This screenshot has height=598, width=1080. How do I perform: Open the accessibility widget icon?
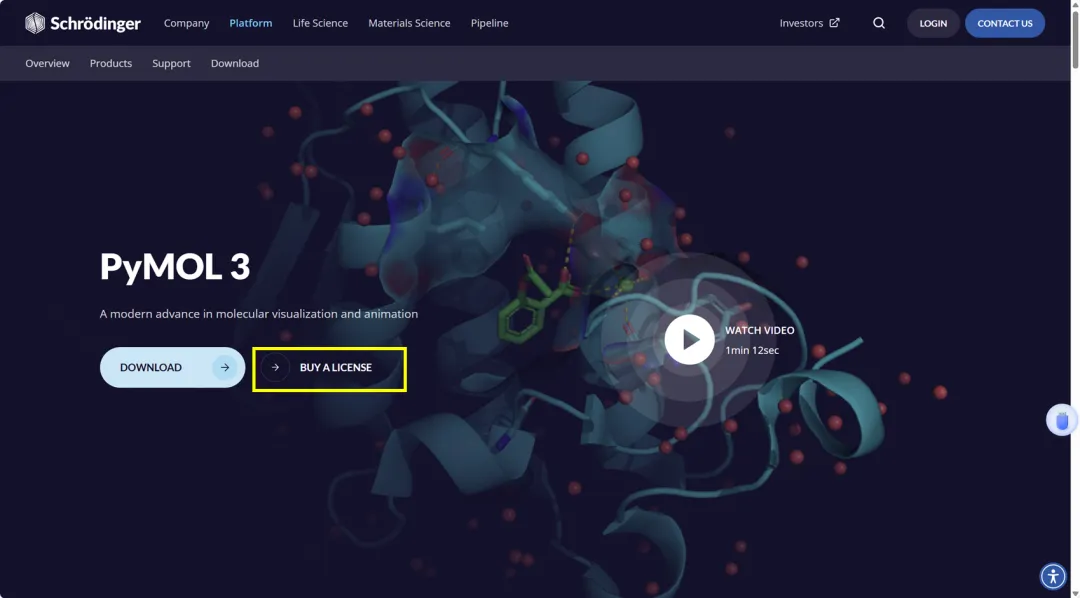tap(1053, 576)
